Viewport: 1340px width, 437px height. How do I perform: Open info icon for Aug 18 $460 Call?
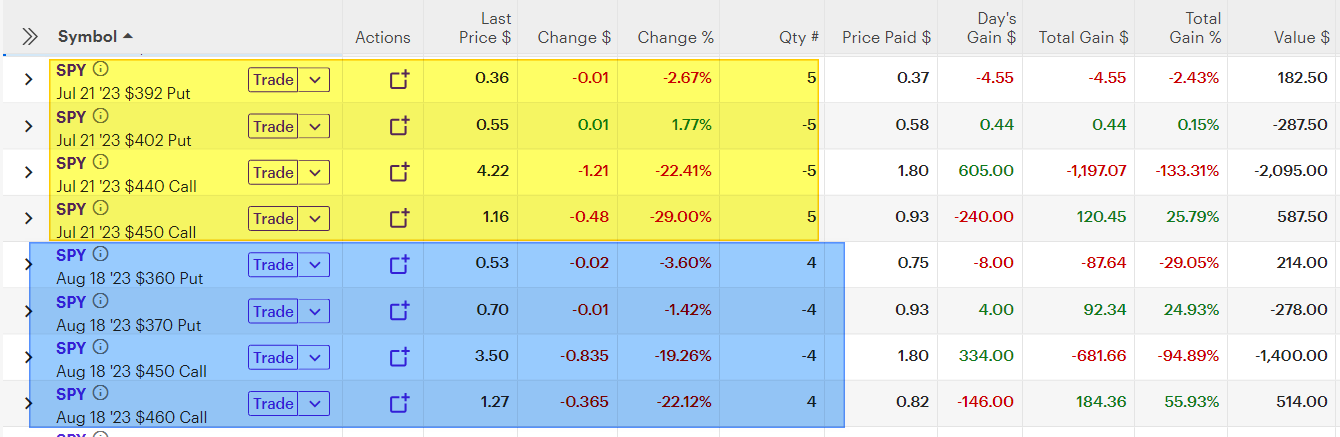coord(100,394)
